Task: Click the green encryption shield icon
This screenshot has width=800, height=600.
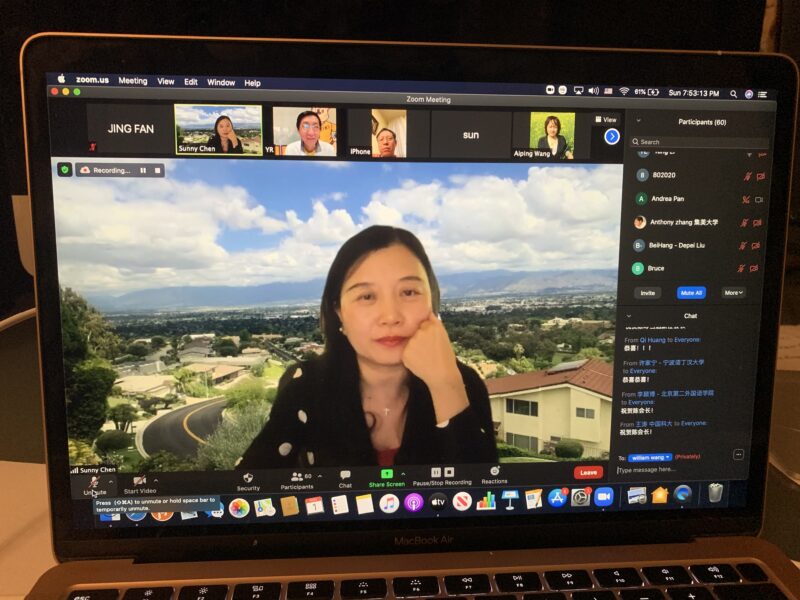Action: pyautogui.click(x=65, y=170)
